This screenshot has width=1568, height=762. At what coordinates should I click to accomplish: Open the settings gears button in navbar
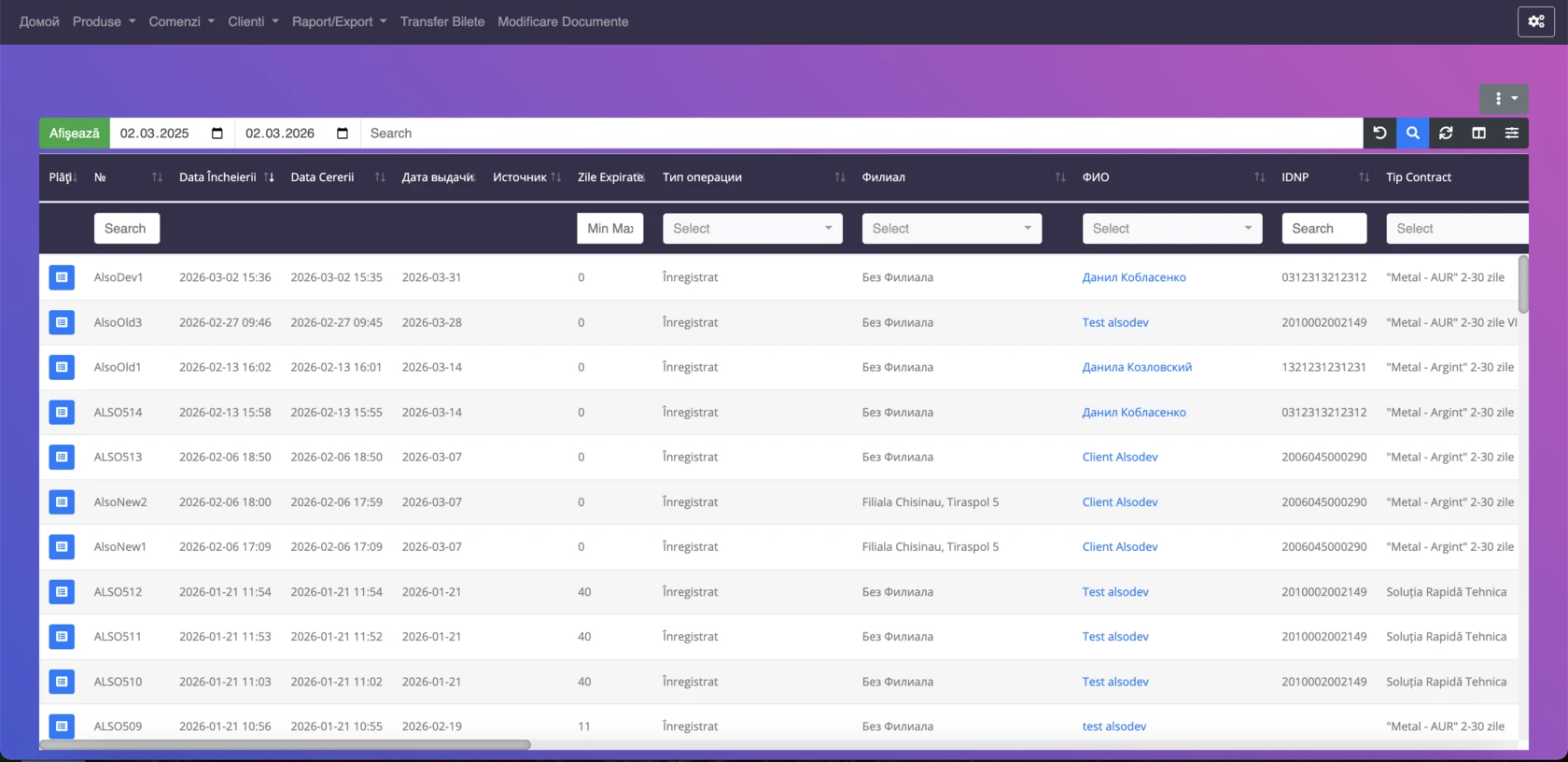pyautogui.click(x=1535, y=21)
